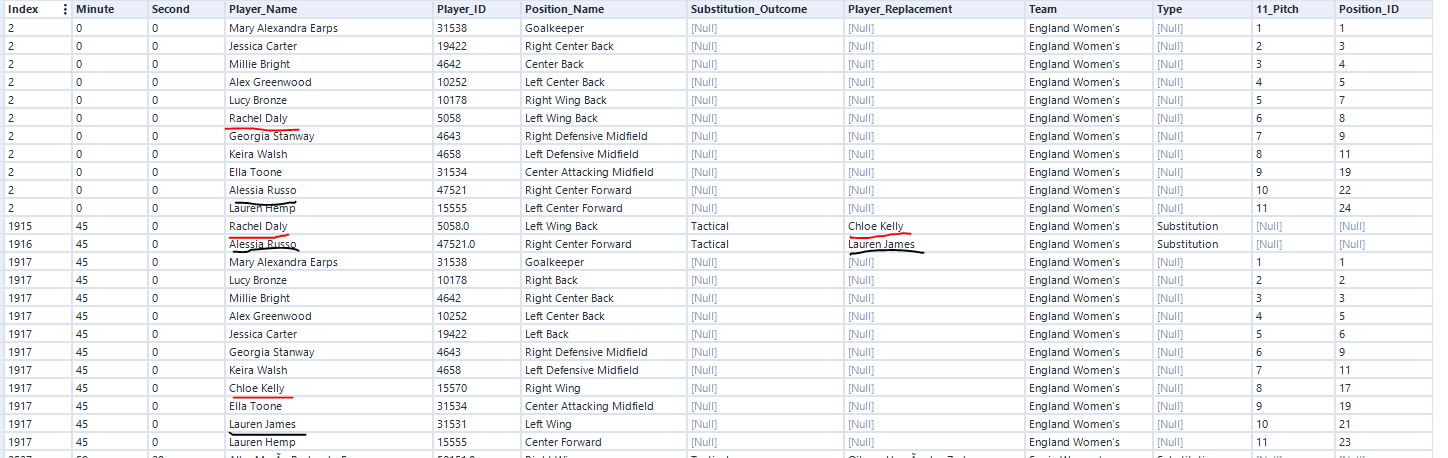Select the index 1915 cell
The width and height of the screenshot is (1448, 458).
click(22, 226)
